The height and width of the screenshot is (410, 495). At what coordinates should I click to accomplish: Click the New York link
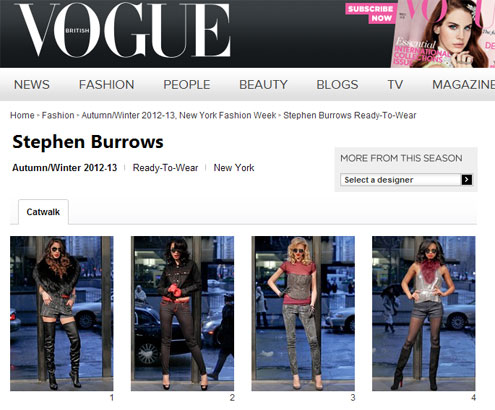(234, 168)
